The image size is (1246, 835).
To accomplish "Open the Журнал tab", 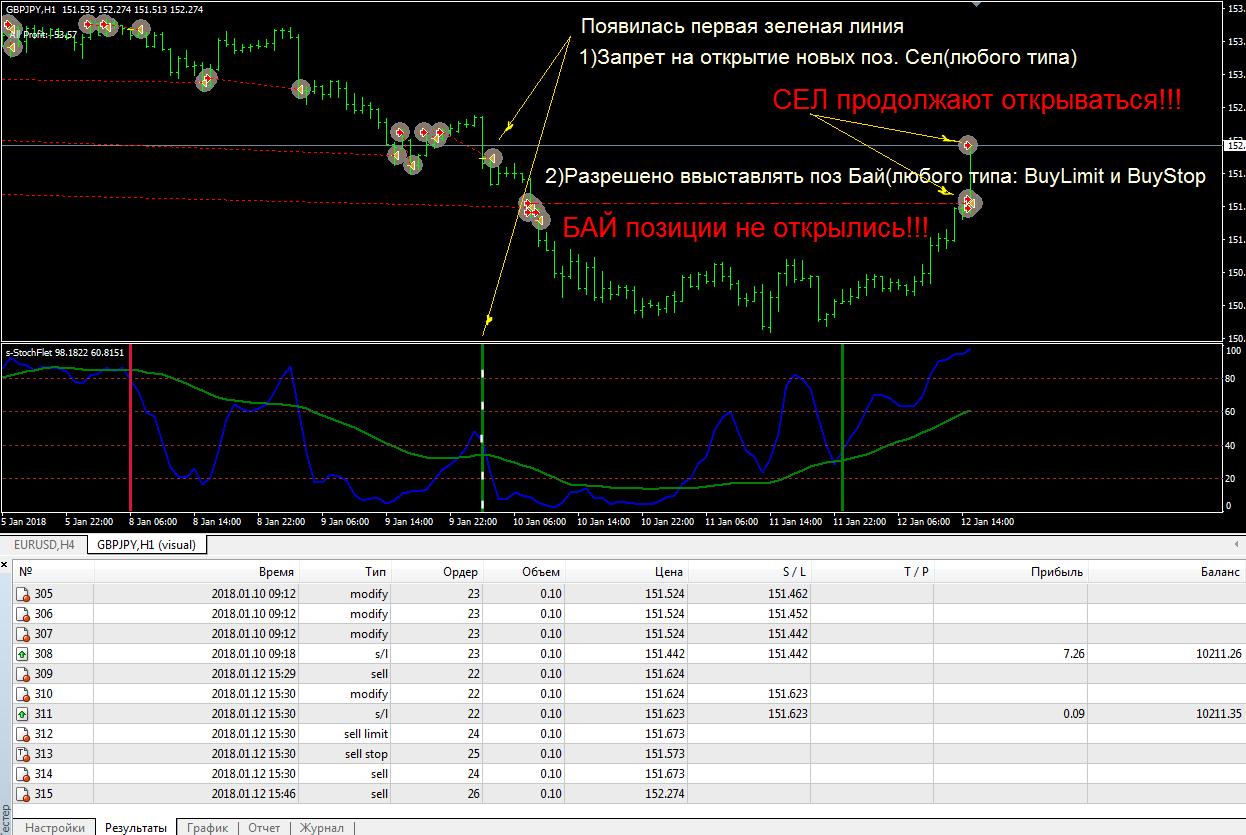I will [x=322, y=828].
